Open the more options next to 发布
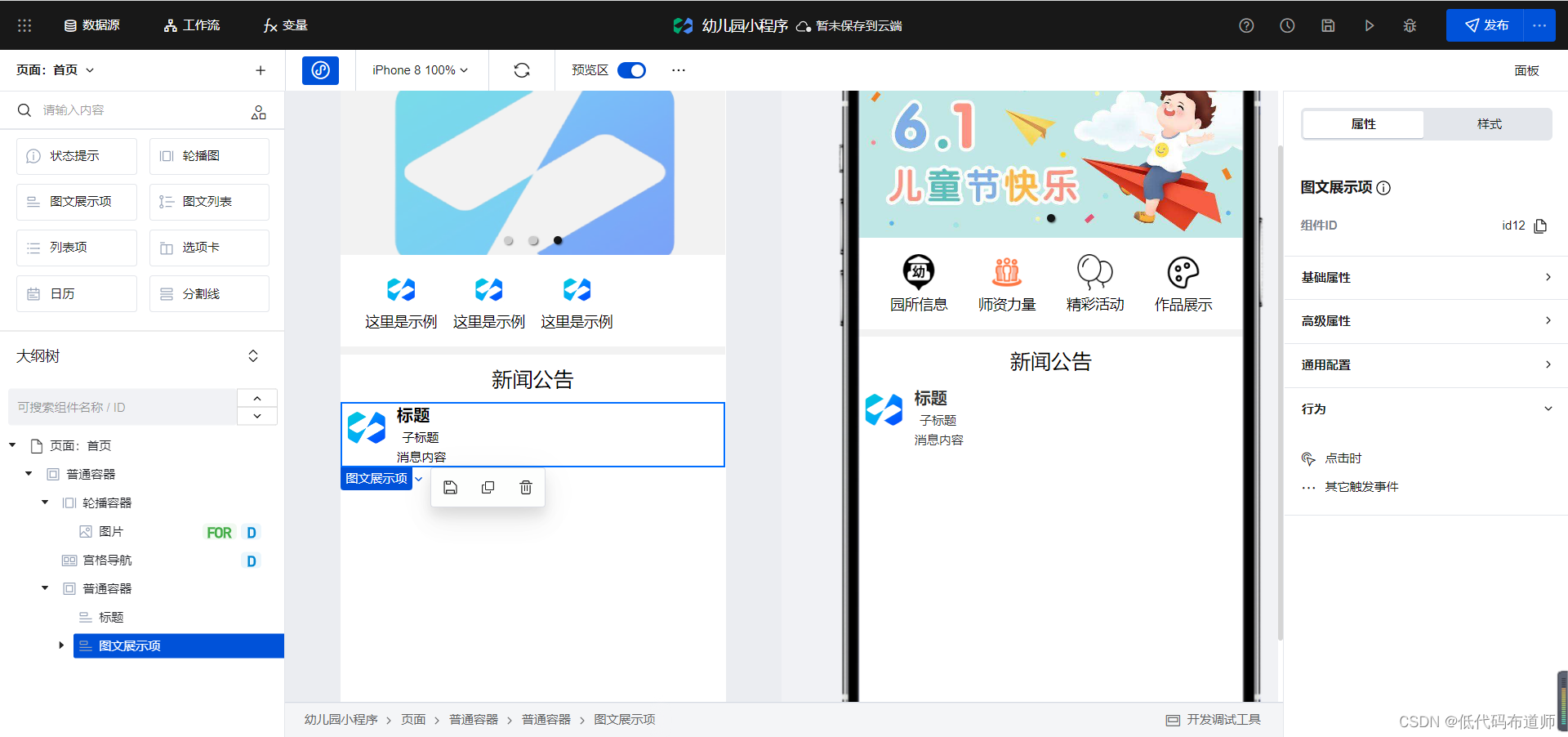Image resolution: width=1568 pixels, height=737 pixels. (x=1539, y=25)
